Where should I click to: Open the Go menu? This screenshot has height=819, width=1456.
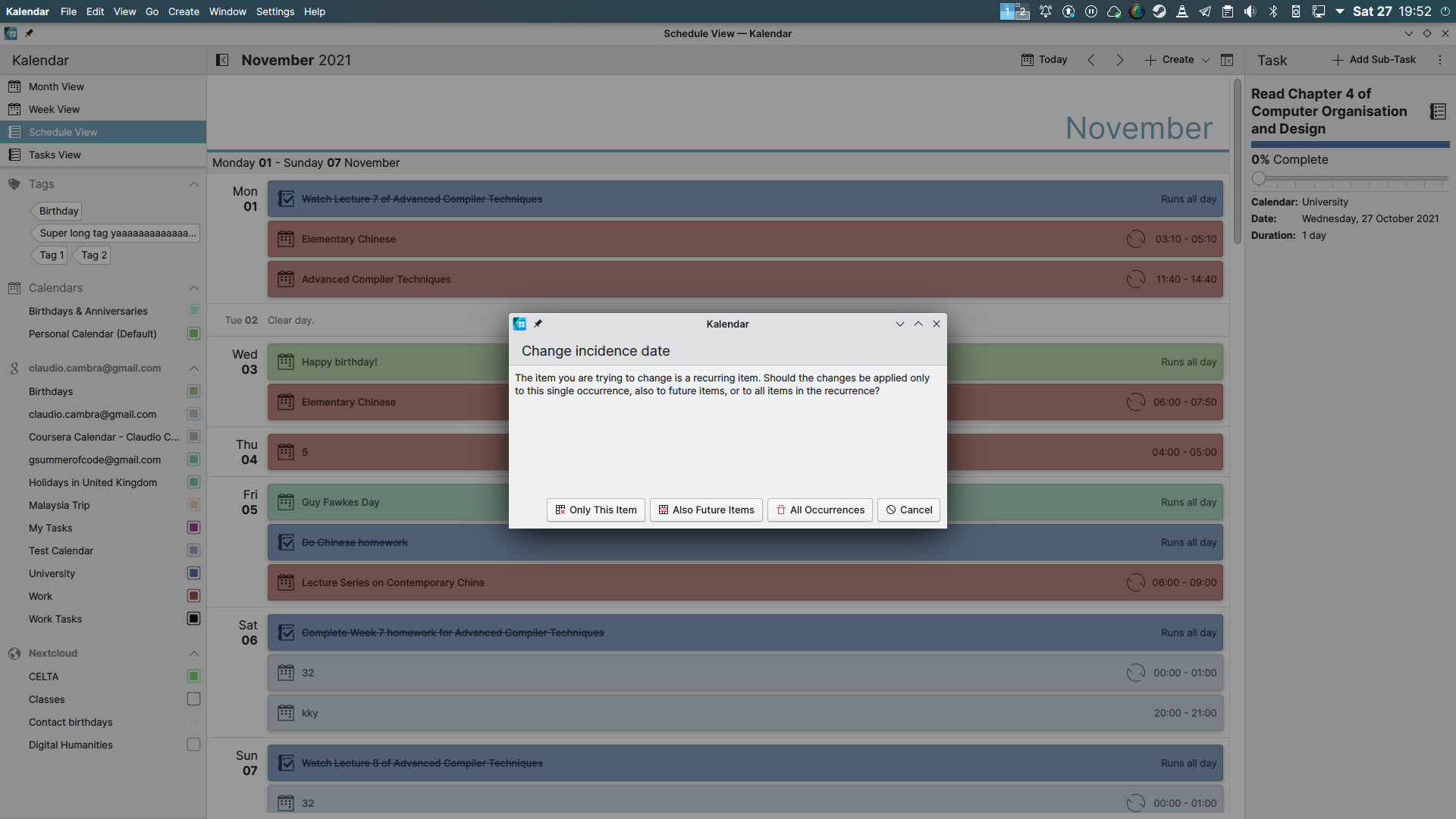pyautogui.click(x=152, y=11)
